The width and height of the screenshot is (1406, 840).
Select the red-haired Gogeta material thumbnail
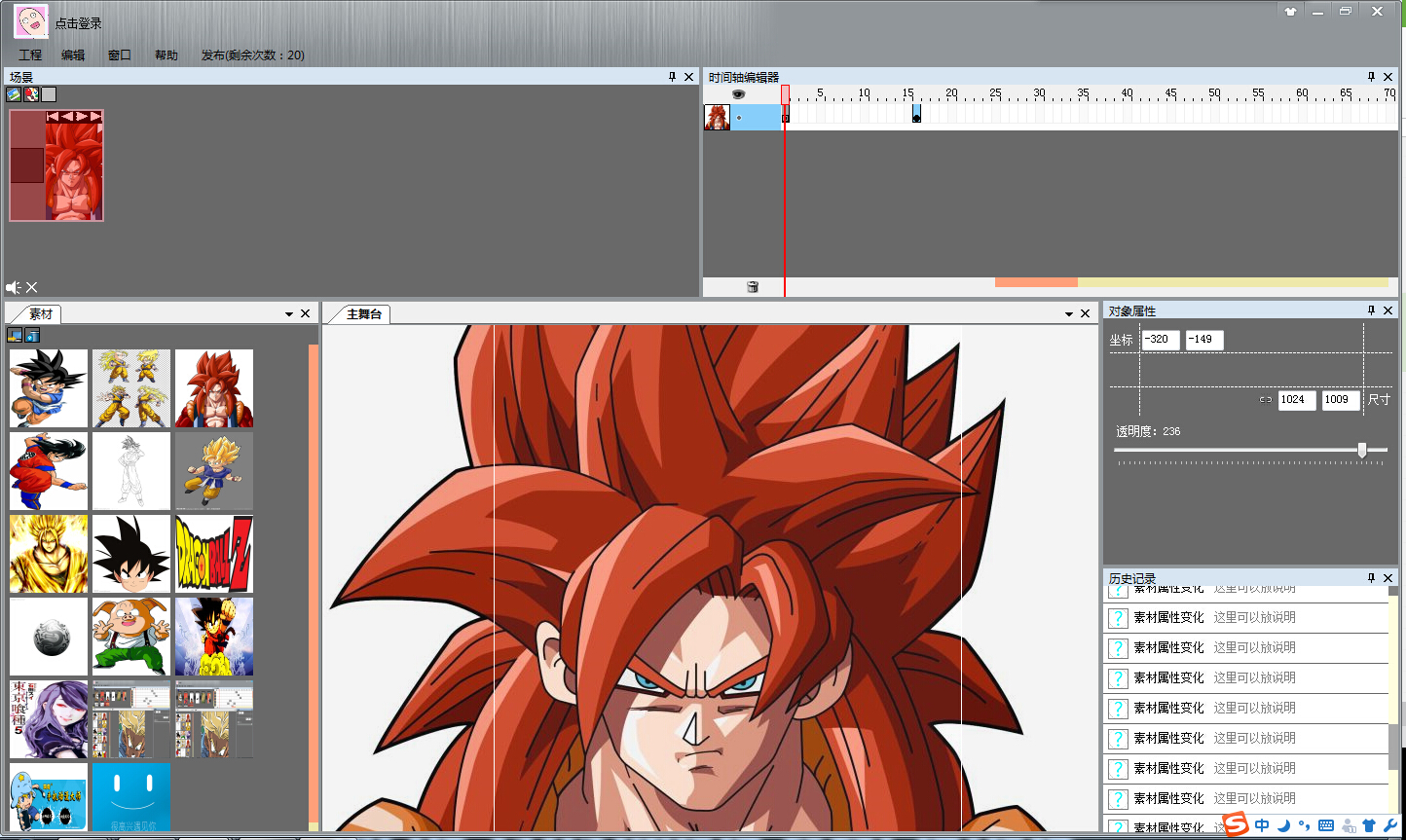click(x=214, y=388)
